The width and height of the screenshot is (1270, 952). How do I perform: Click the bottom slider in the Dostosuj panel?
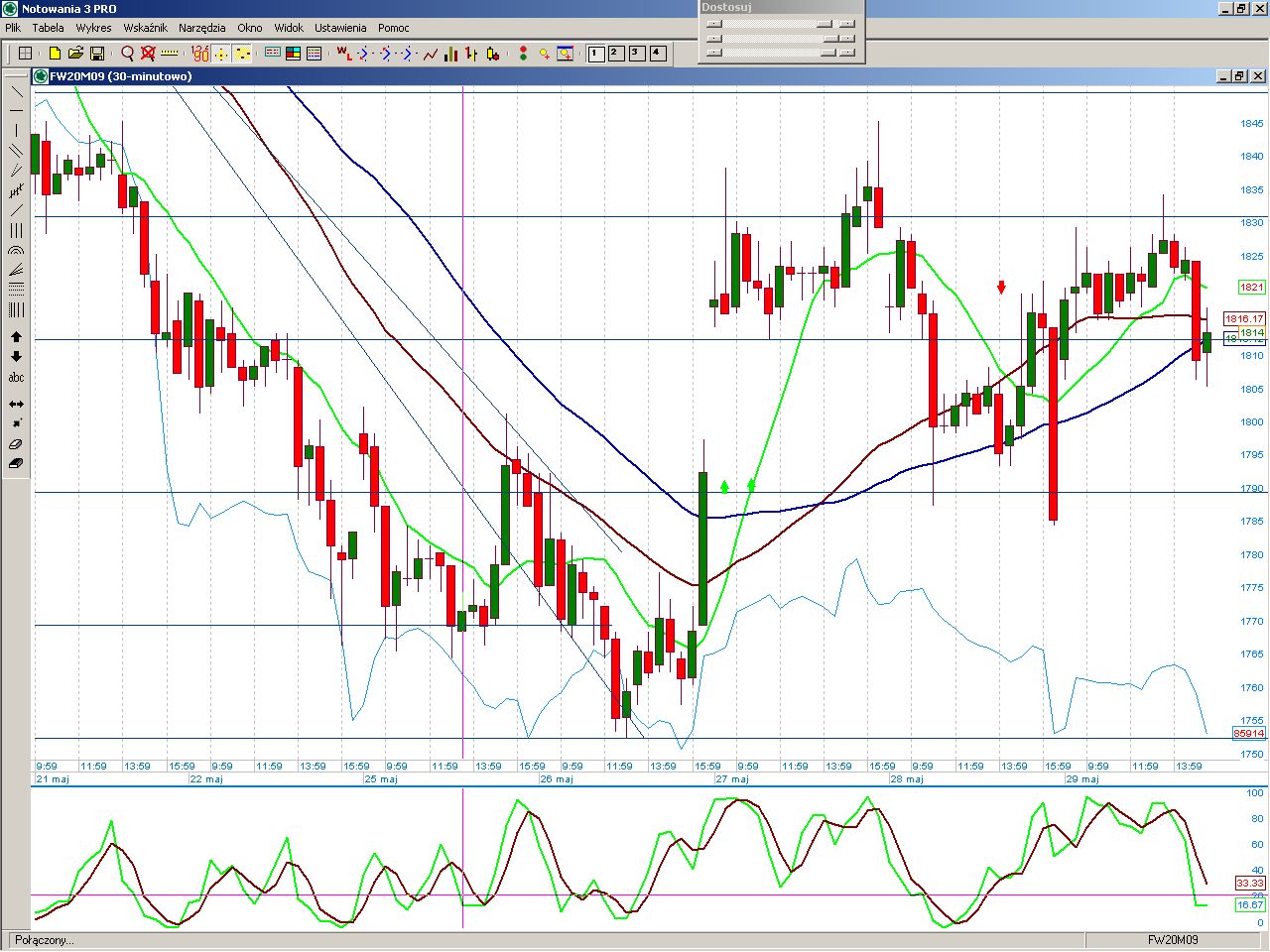[780, 53]
